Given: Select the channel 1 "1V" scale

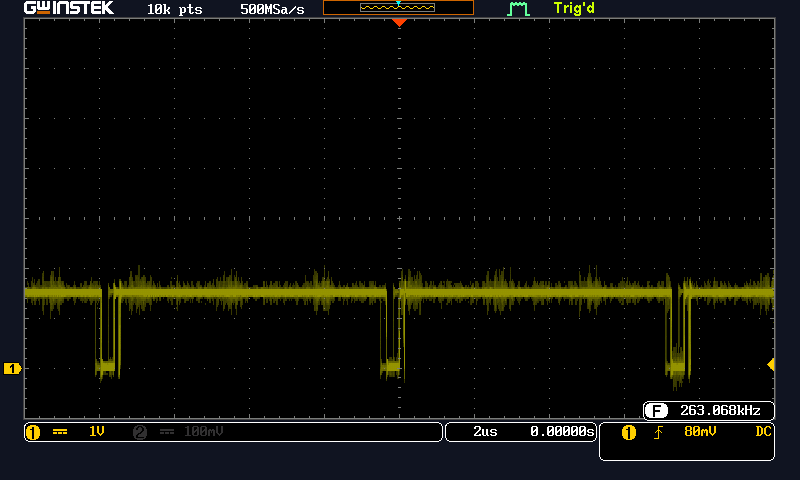Looking at the screenshot, I should point(96,432).
